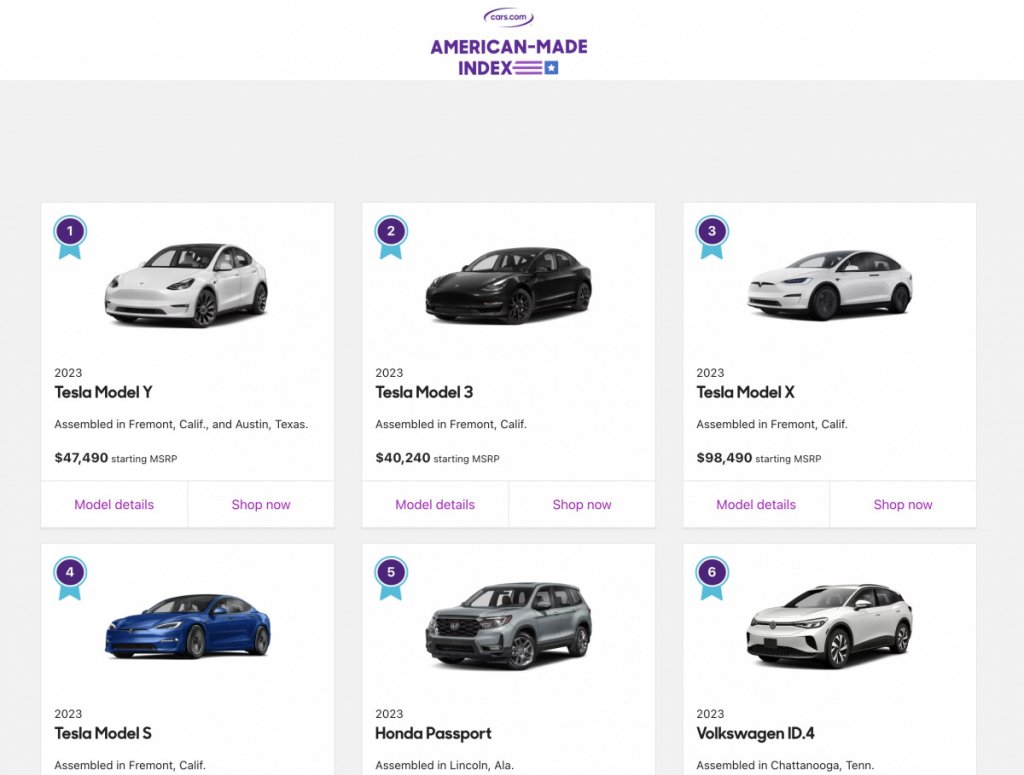Click the Volkswagen ID.4 title

tap(755, 733)
